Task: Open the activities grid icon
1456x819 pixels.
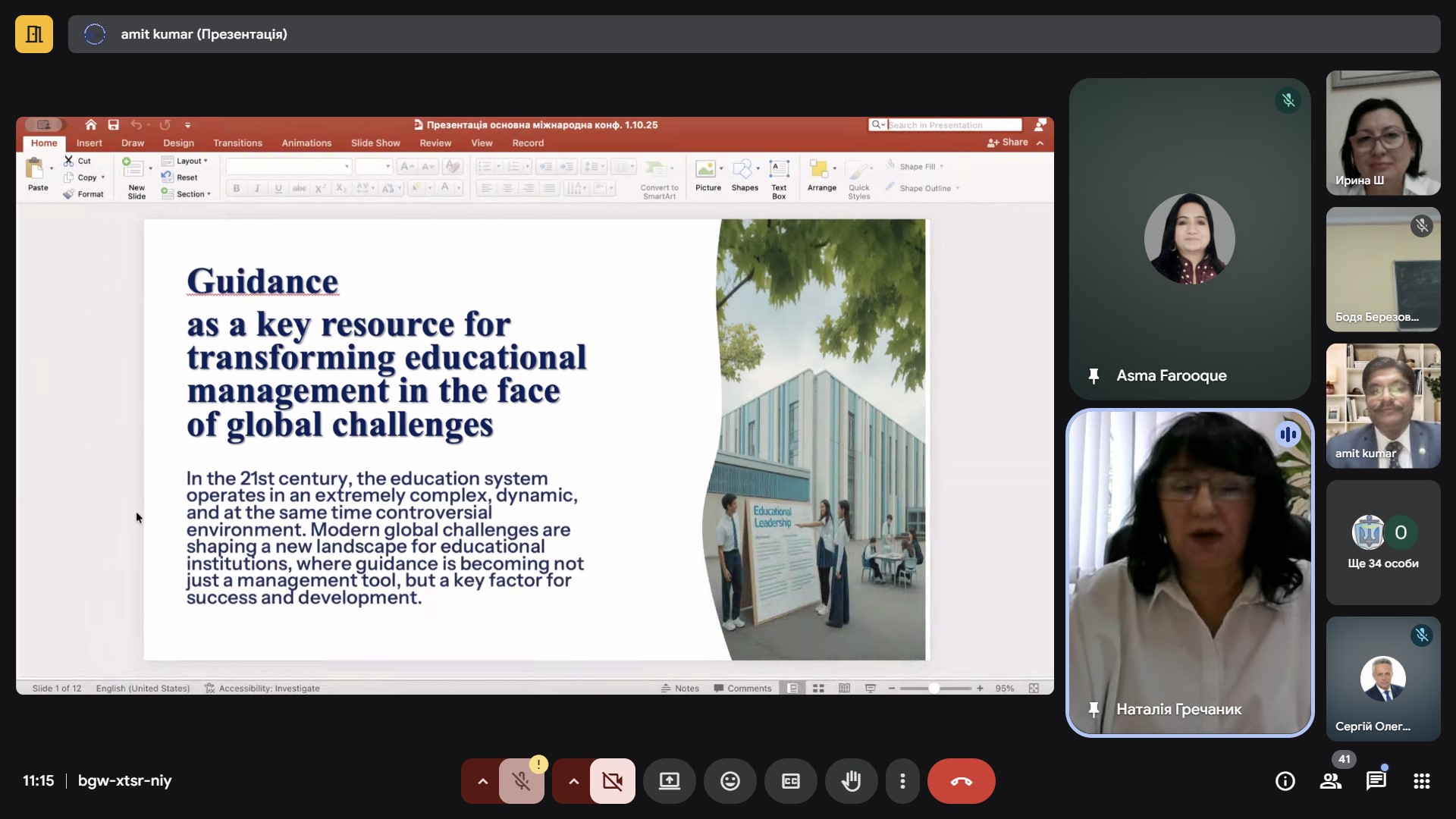Action: tap(1421, 781)
